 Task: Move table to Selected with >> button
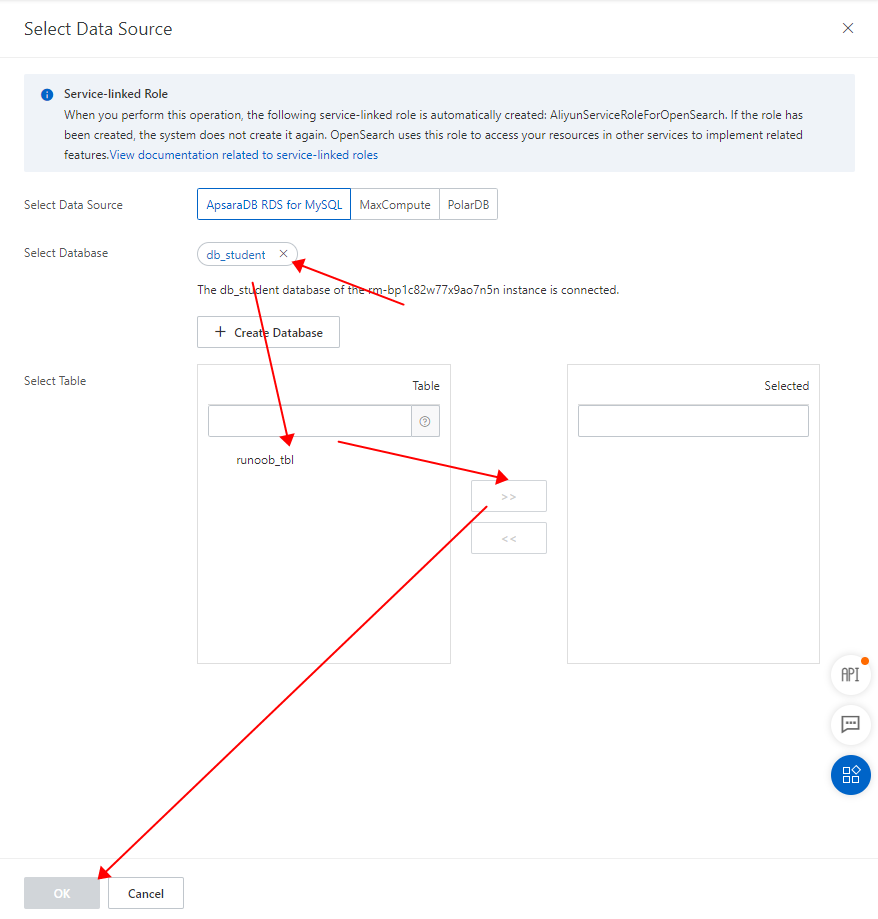pos(509,496)
